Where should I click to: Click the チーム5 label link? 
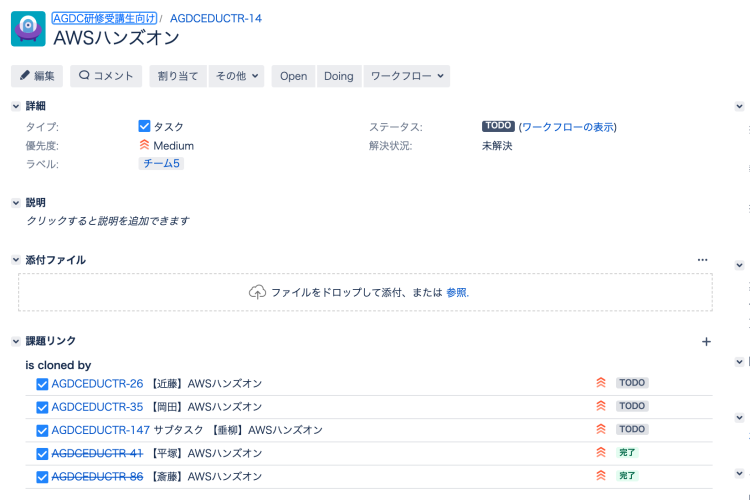161,164
